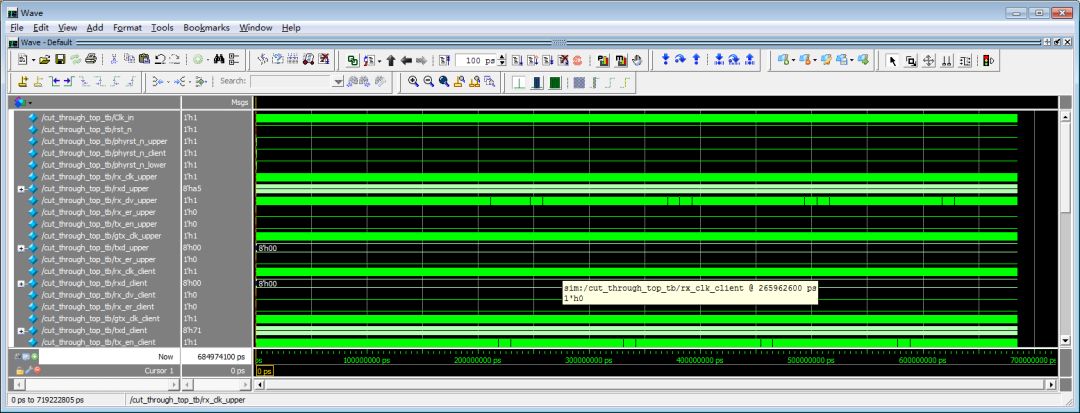The width and height of the screenshot is (1080, 413).
Task: Click the Now time value 684974100 ps
Action: pyautogui.click(x=221, y=357)
